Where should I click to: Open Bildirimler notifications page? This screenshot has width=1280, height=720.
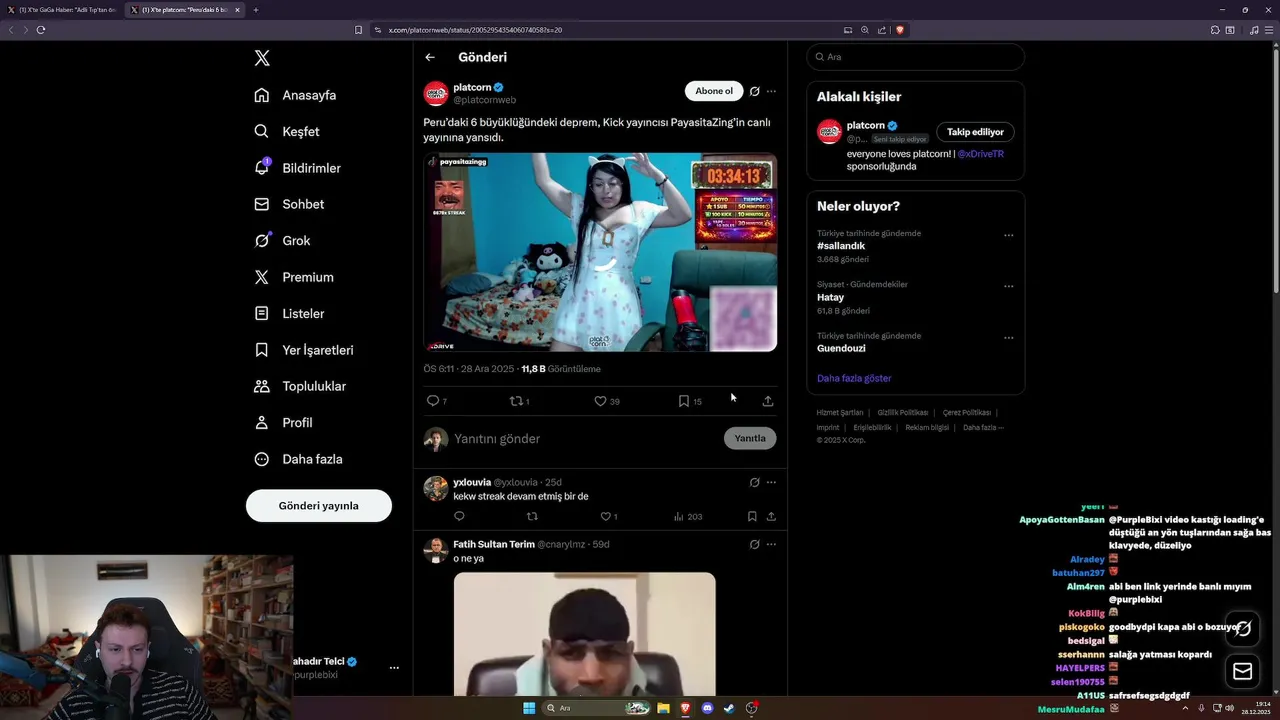[x=297, y=168]
